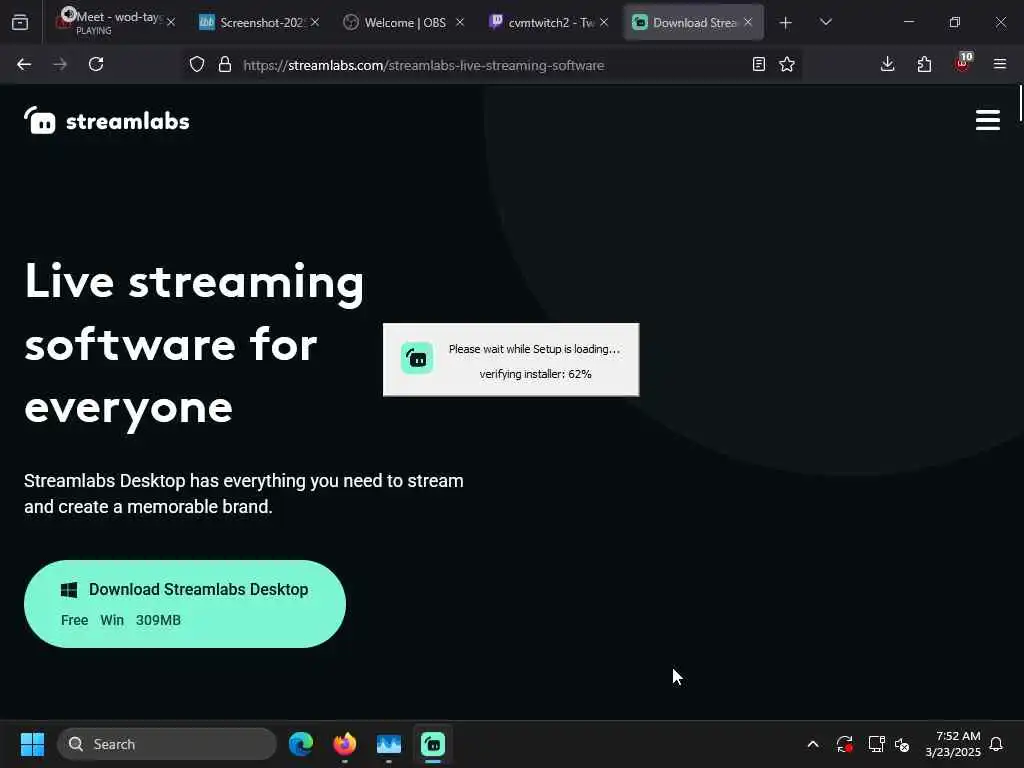
Task: Click Download Streamlabs Desktop button
Action: click(185, 603)
